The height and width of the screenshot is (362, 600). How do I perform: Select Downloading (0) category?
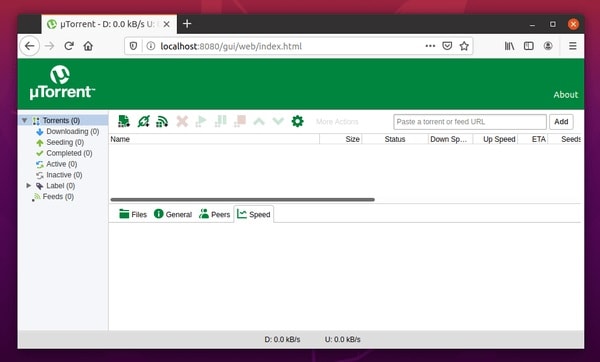pyautogui.click(x=73, y=131)
